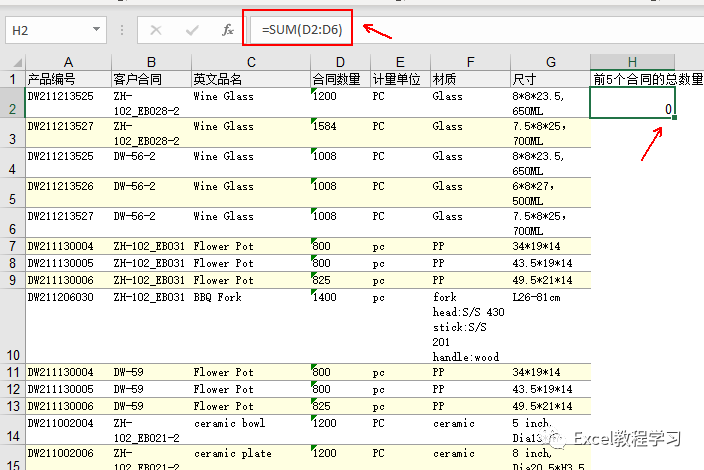Click the DW-56-2 contract cell in row 4
The height and width of the screenshot is (470, 704).
tap(151, 163)
